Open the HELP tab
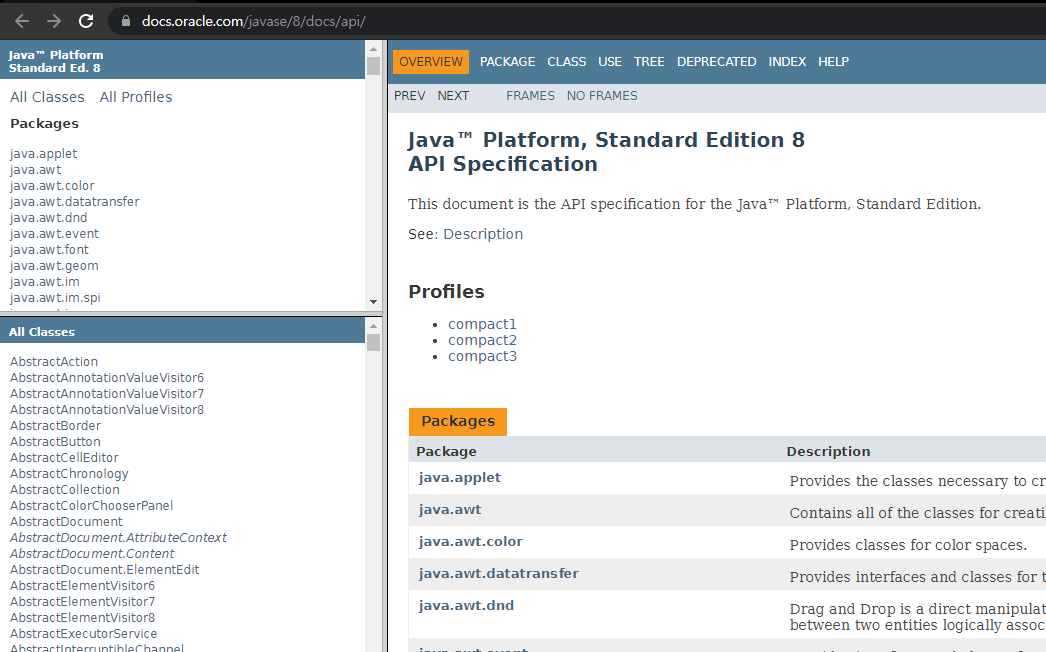The height and width of the screenshot is (652, 1046). [834, 61]
